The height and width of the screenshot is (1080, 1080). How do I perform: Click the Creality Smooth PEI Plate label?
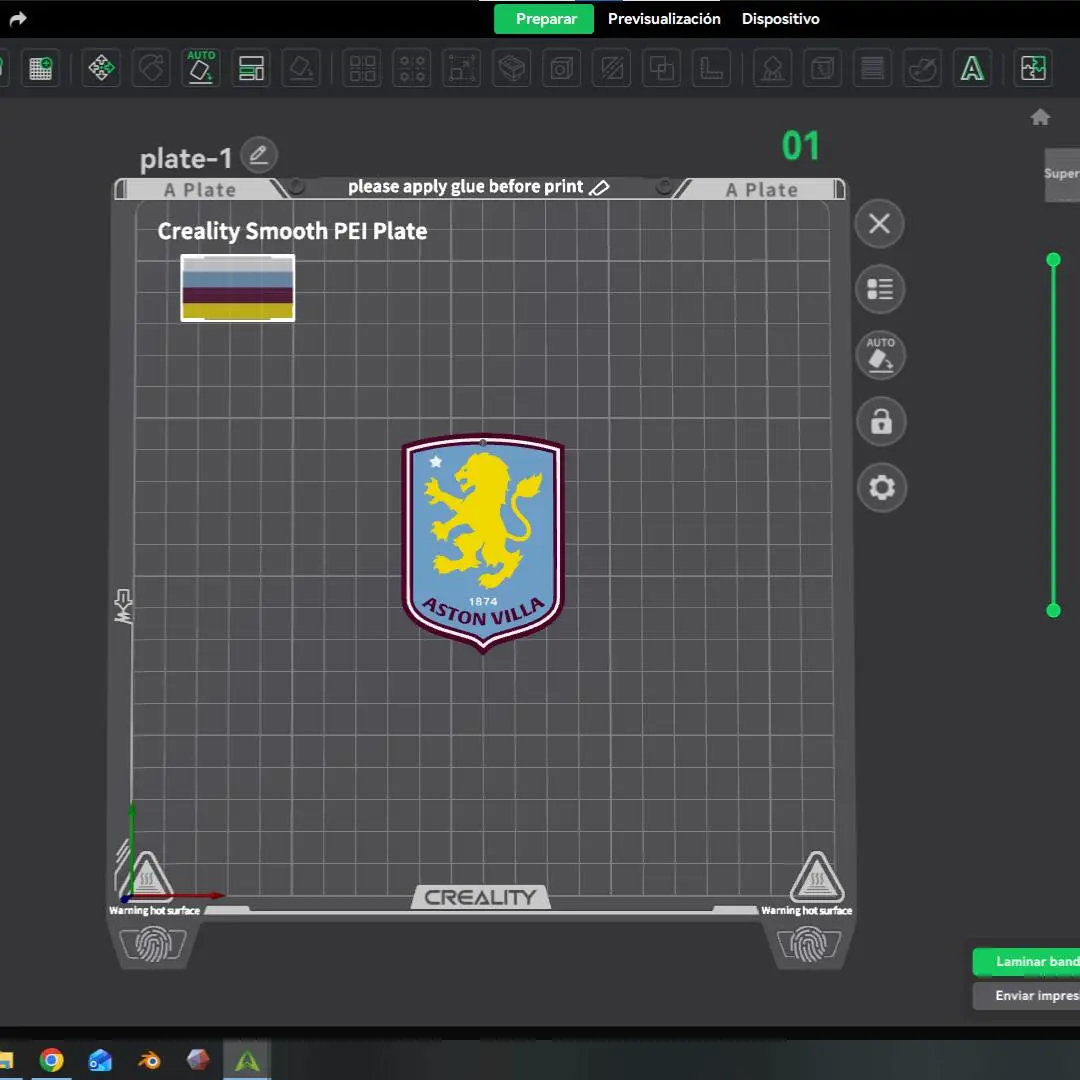pos(292,231)
